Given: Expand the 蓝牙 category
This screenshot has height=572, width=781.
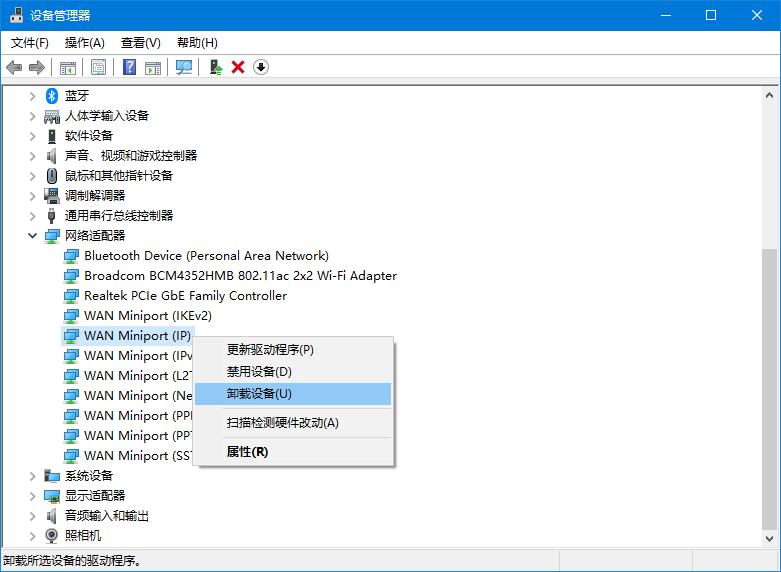Looking at the screenshot, I should coord(32,96).
